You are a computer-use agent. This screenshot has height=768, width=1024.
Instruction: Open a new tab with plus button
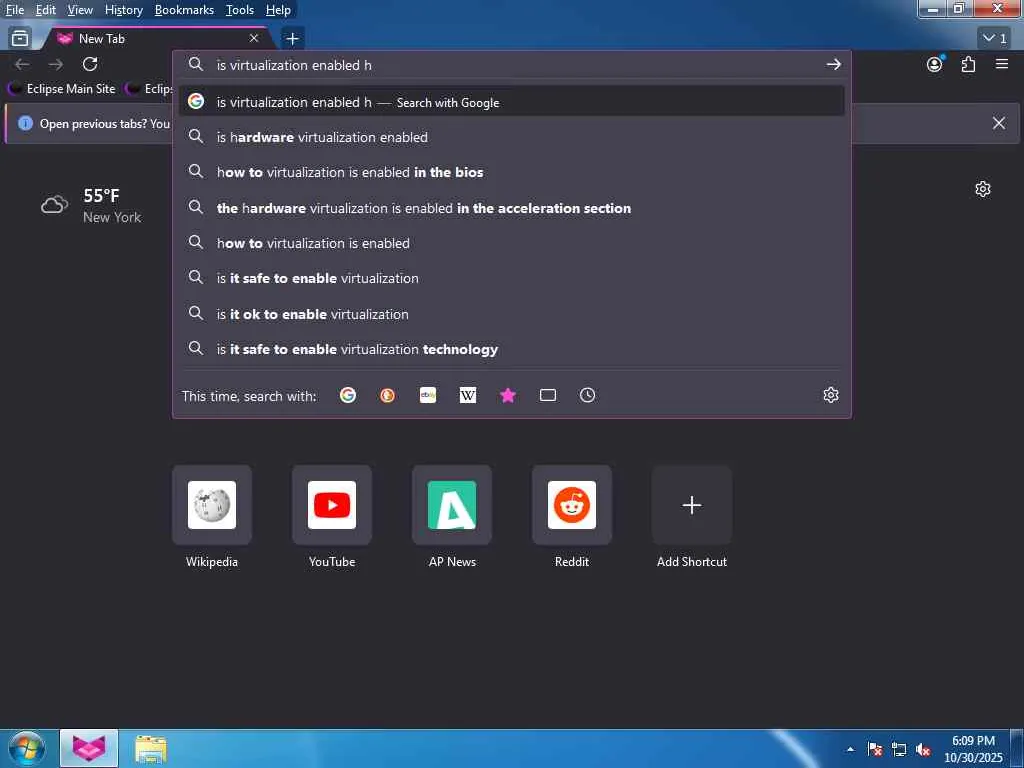(x=293, y=39)
